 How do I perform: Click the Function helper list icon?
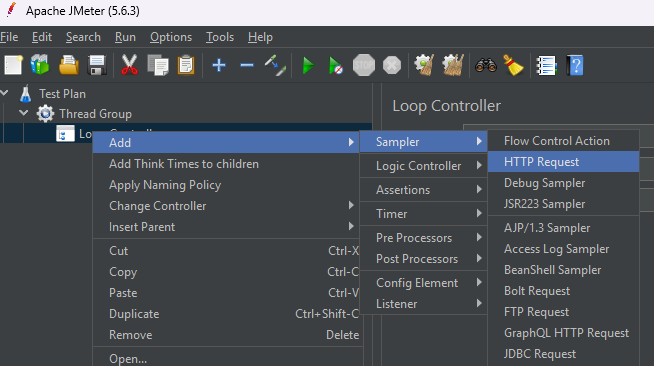[x=546, y=65]
